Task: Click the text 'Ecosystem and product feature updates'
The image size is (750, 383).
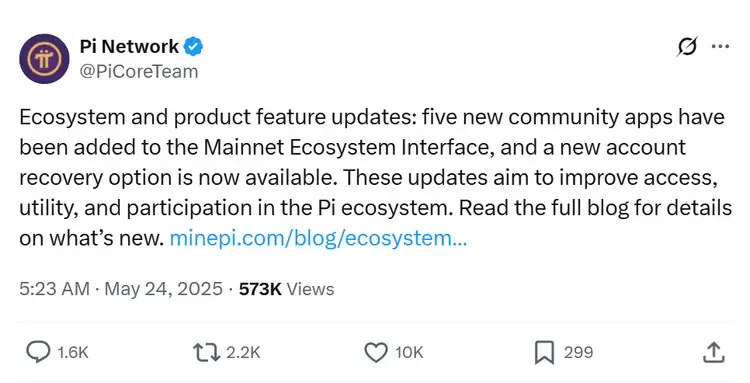Action: tap(218, 118)
